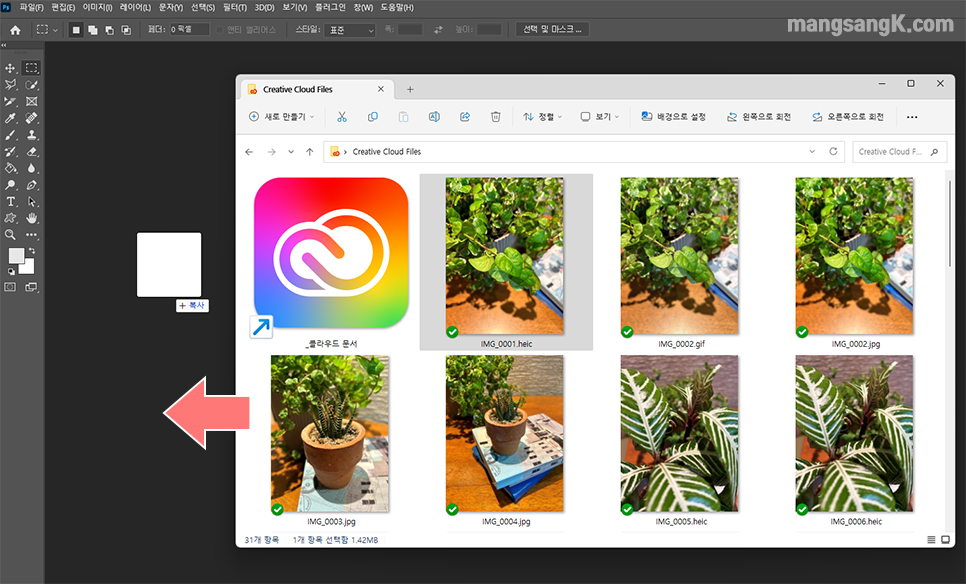Change the screen mode in the toolbox
The width and height of the screenshot is (966, 584).
click(x=31, y=287)
